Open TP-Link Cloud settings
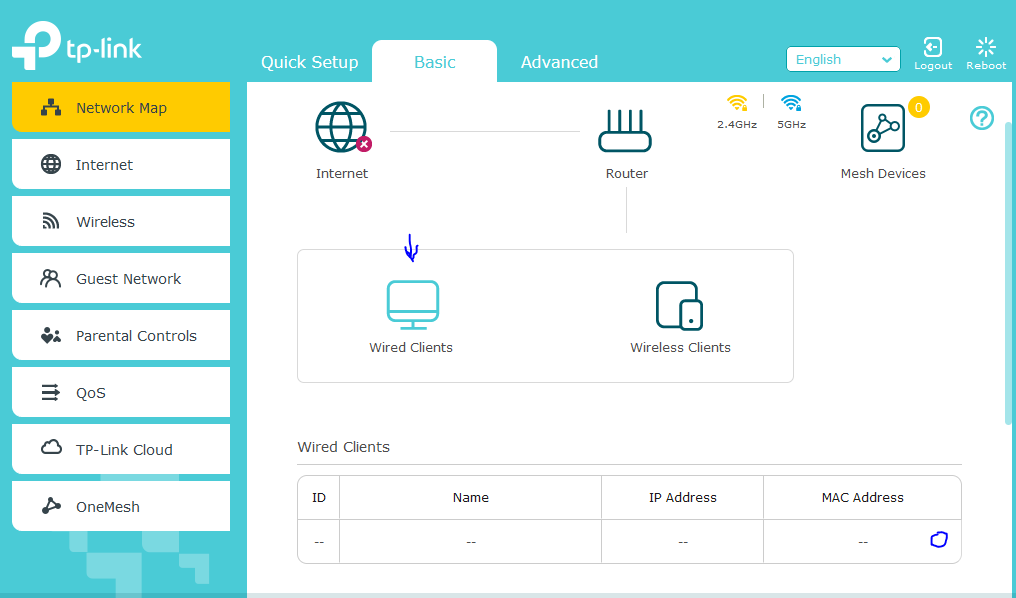The image size is (1016, 598). [x=121, y=449]
